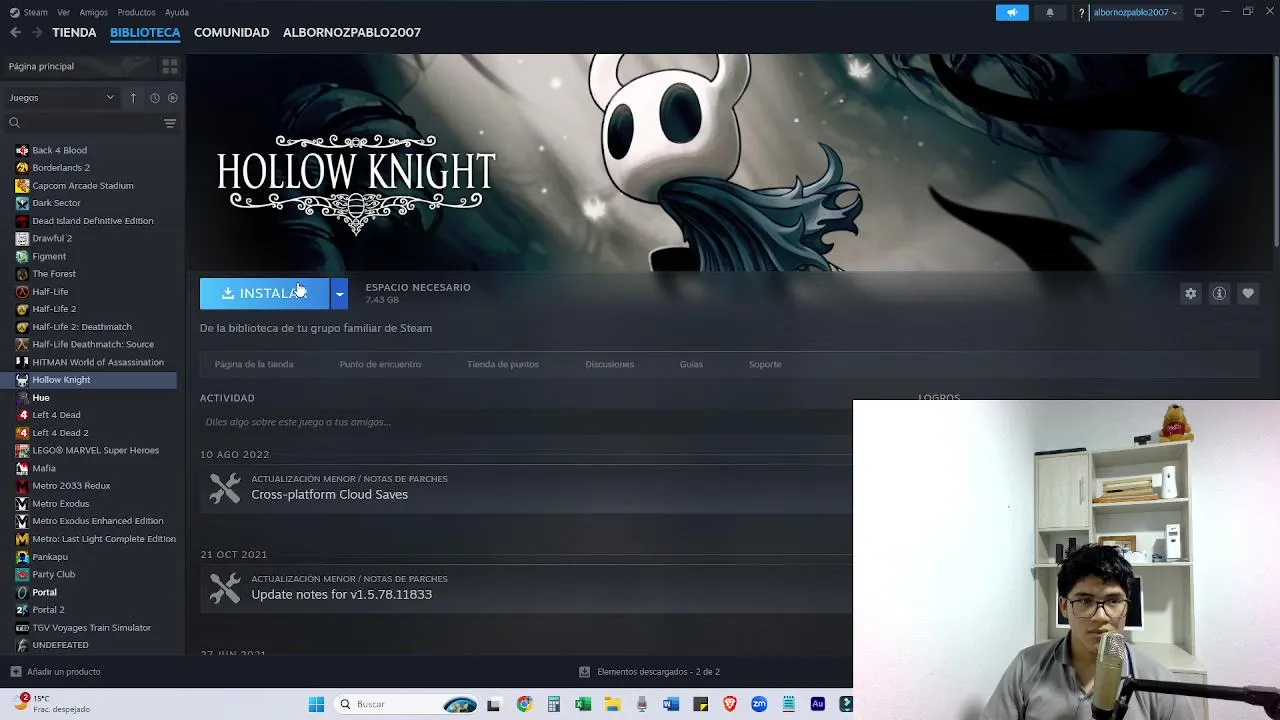Click the main page vertical scrollbar
1280x720 pixels.
point(1275,150)
